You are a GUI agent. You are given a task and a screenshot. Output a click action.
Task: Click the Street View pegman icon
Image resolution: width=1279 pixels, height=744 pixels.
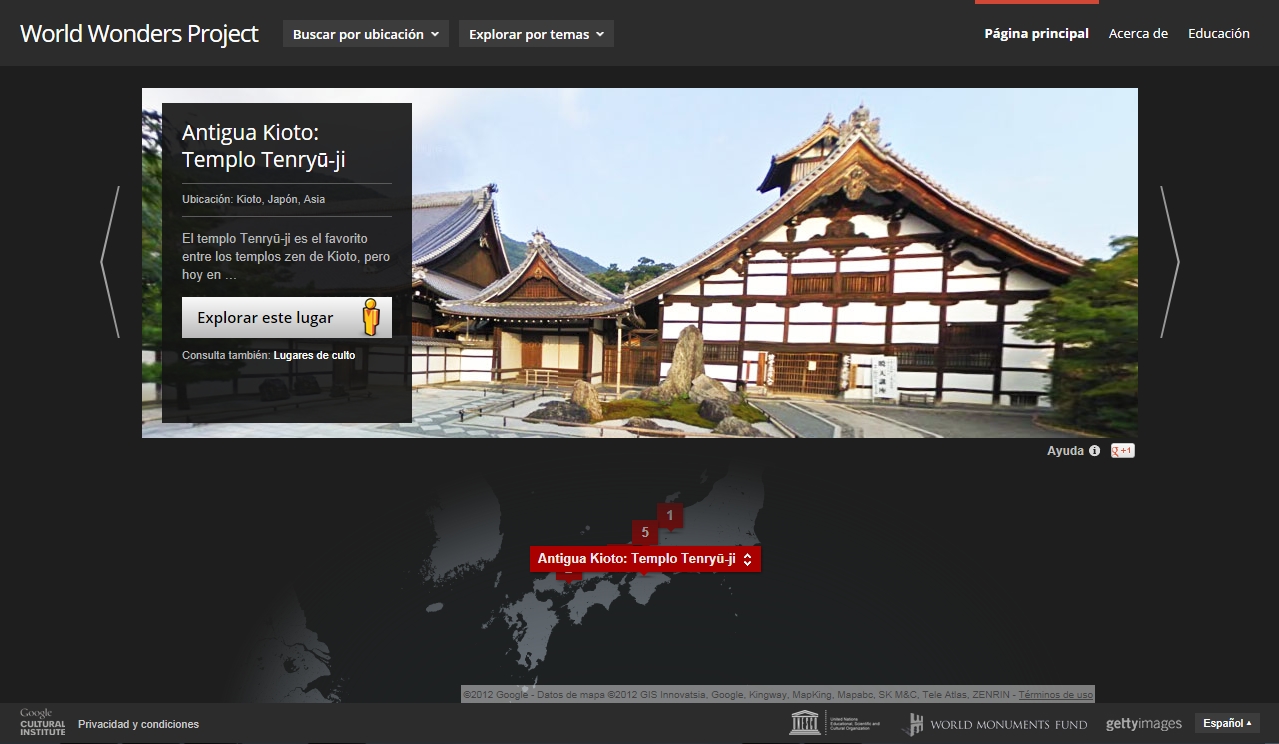coord(371,318)
